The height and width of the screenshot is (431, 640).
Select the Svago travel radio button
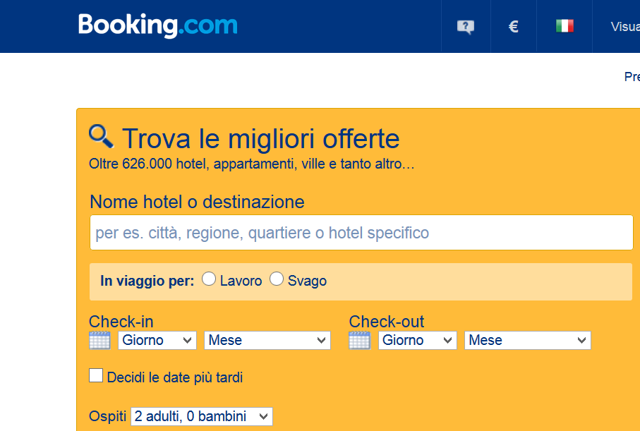click(x=276, y=279)
